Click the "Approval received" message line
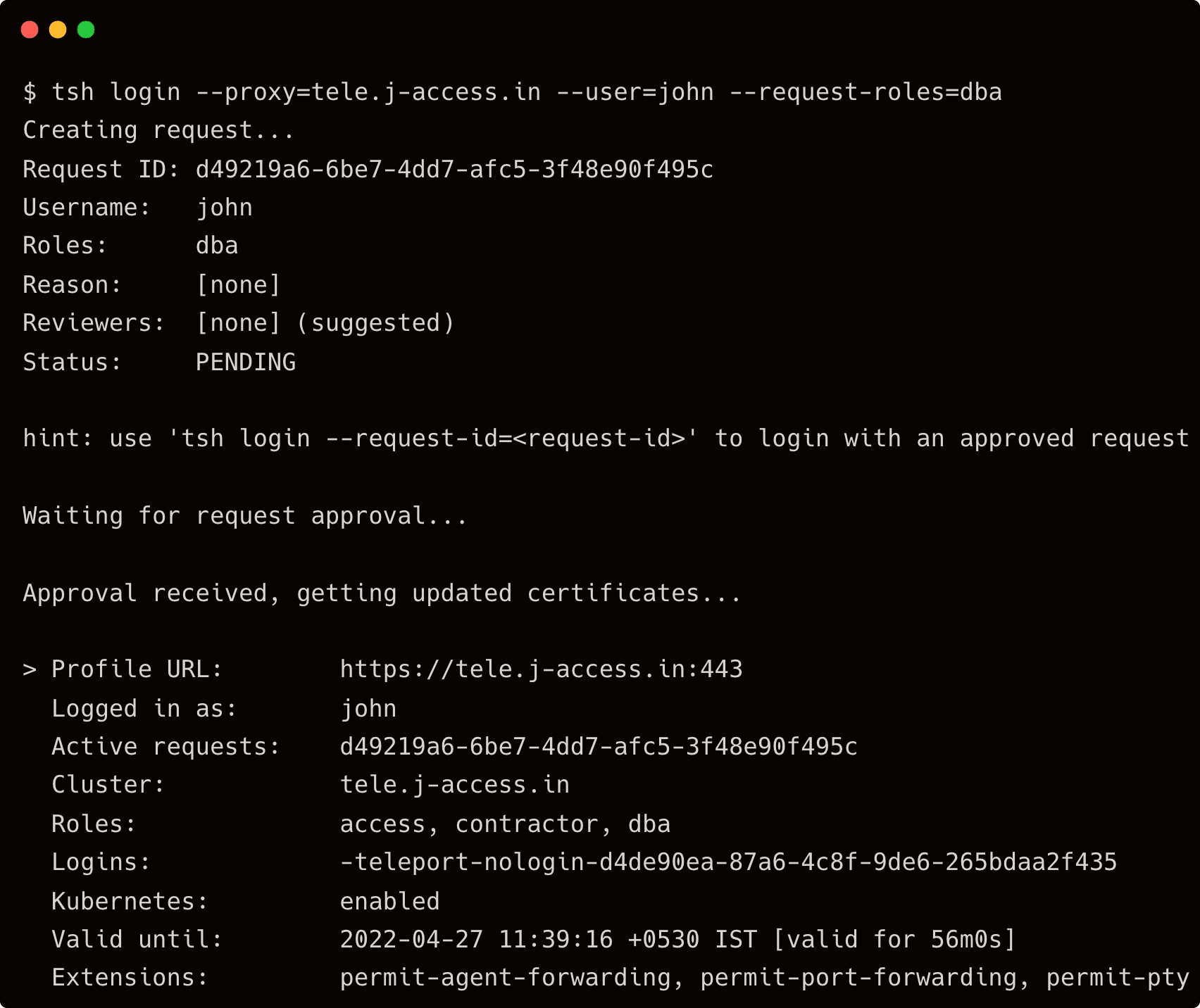1200x1008 pixels. [382, 593]
